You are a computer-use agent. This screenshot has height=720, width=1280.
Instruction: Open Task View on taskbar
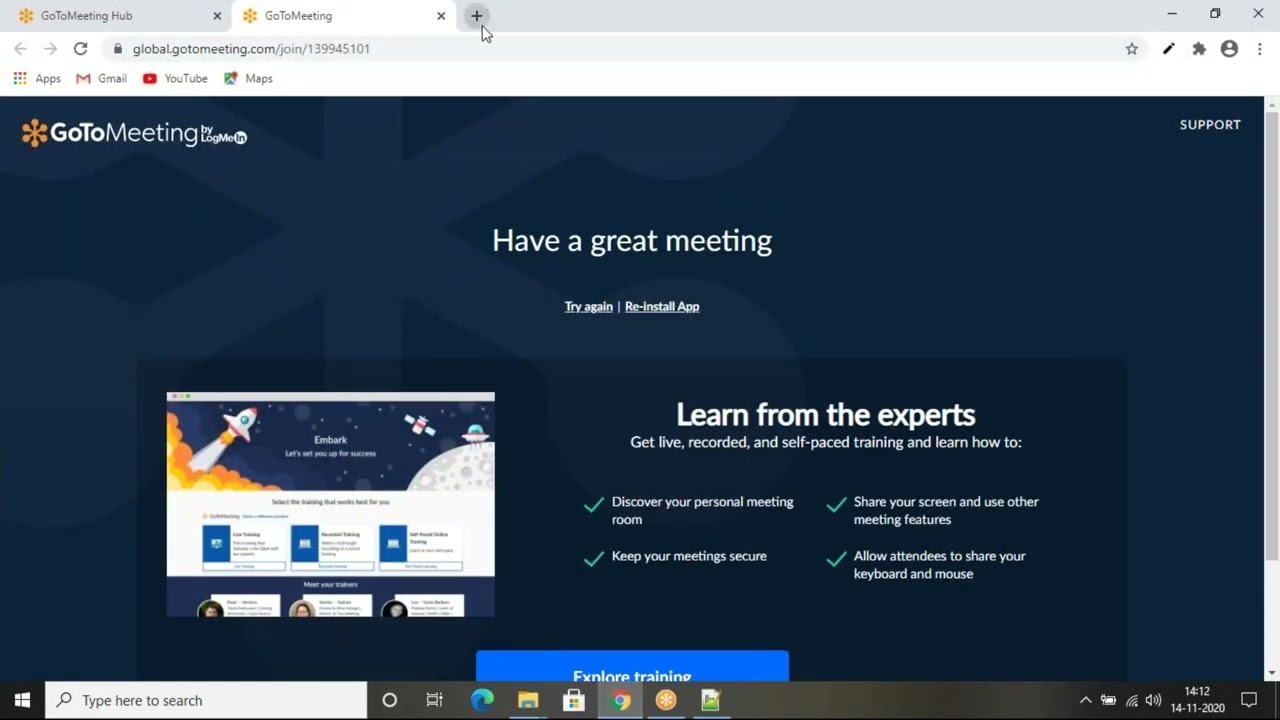[x=434, y=700]
